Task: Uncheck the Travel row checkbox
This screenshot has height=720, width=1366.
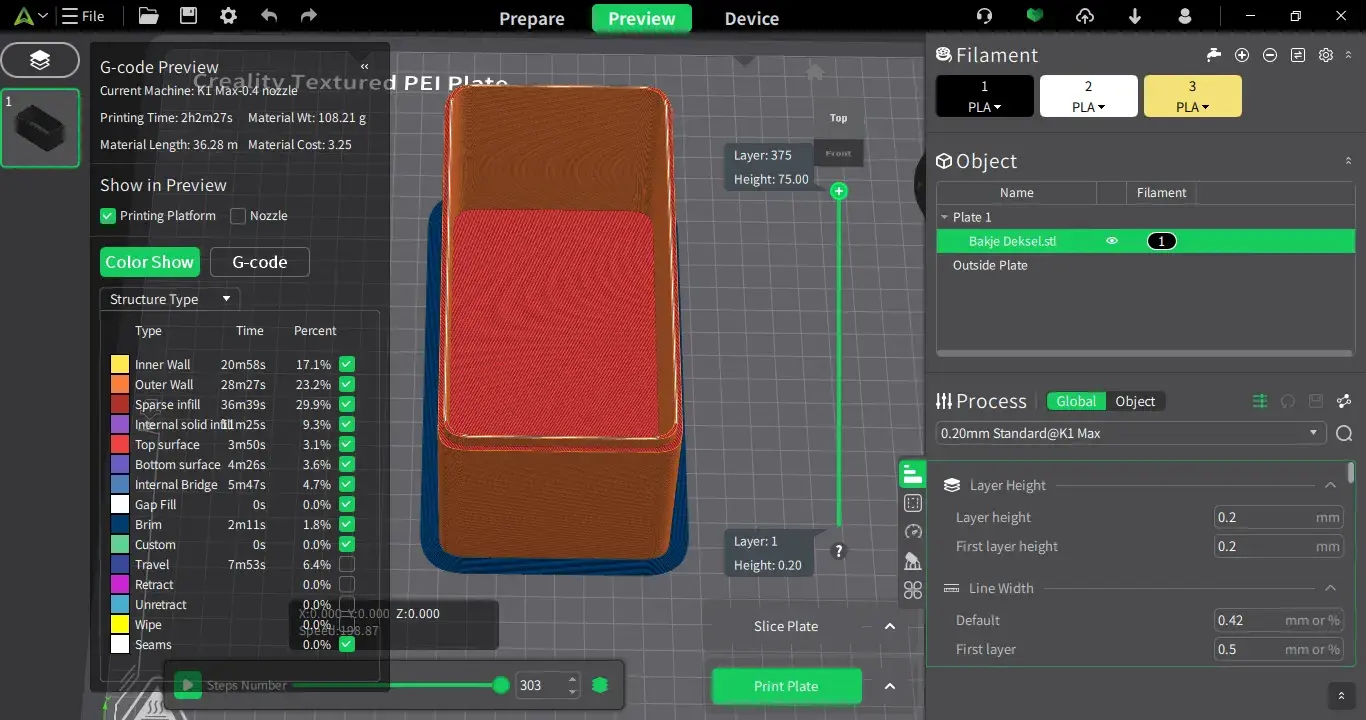Action: point(346,564)
